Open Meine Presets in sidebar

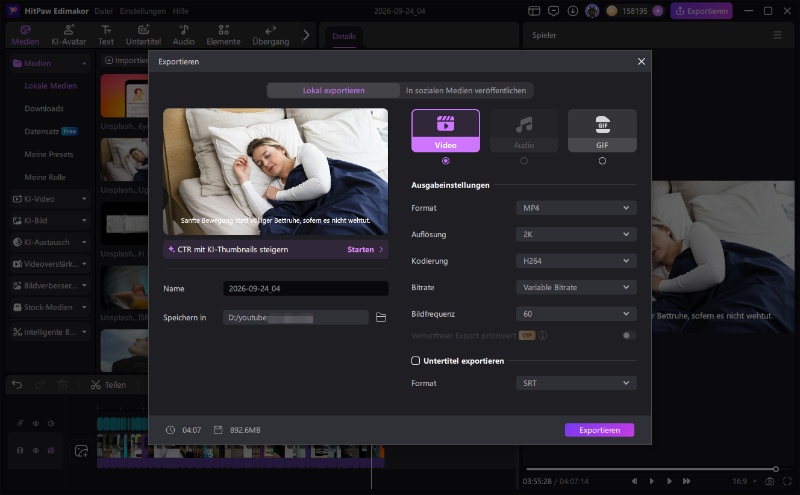49,154
